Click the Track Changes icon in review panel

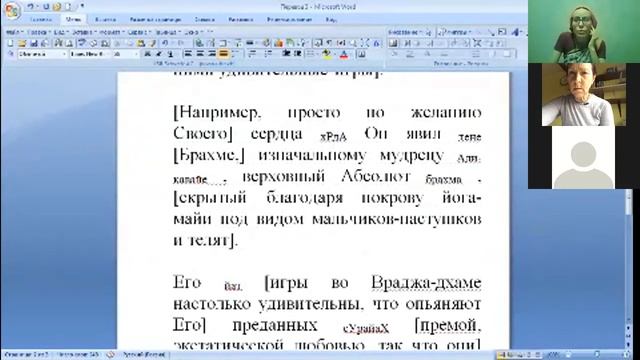(393, 43)
